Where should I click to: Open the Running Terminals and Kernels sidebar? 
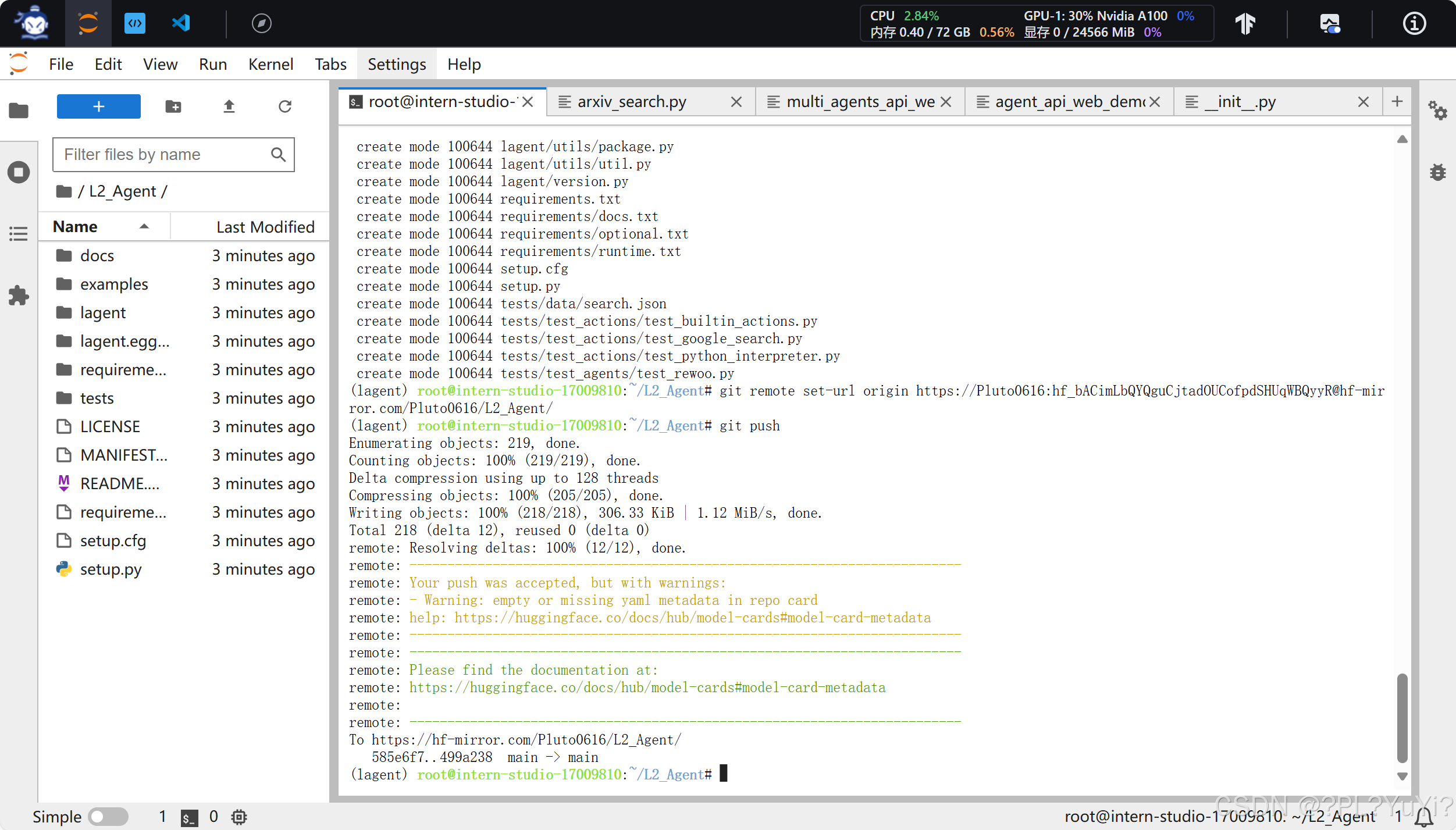pos(19,172)
